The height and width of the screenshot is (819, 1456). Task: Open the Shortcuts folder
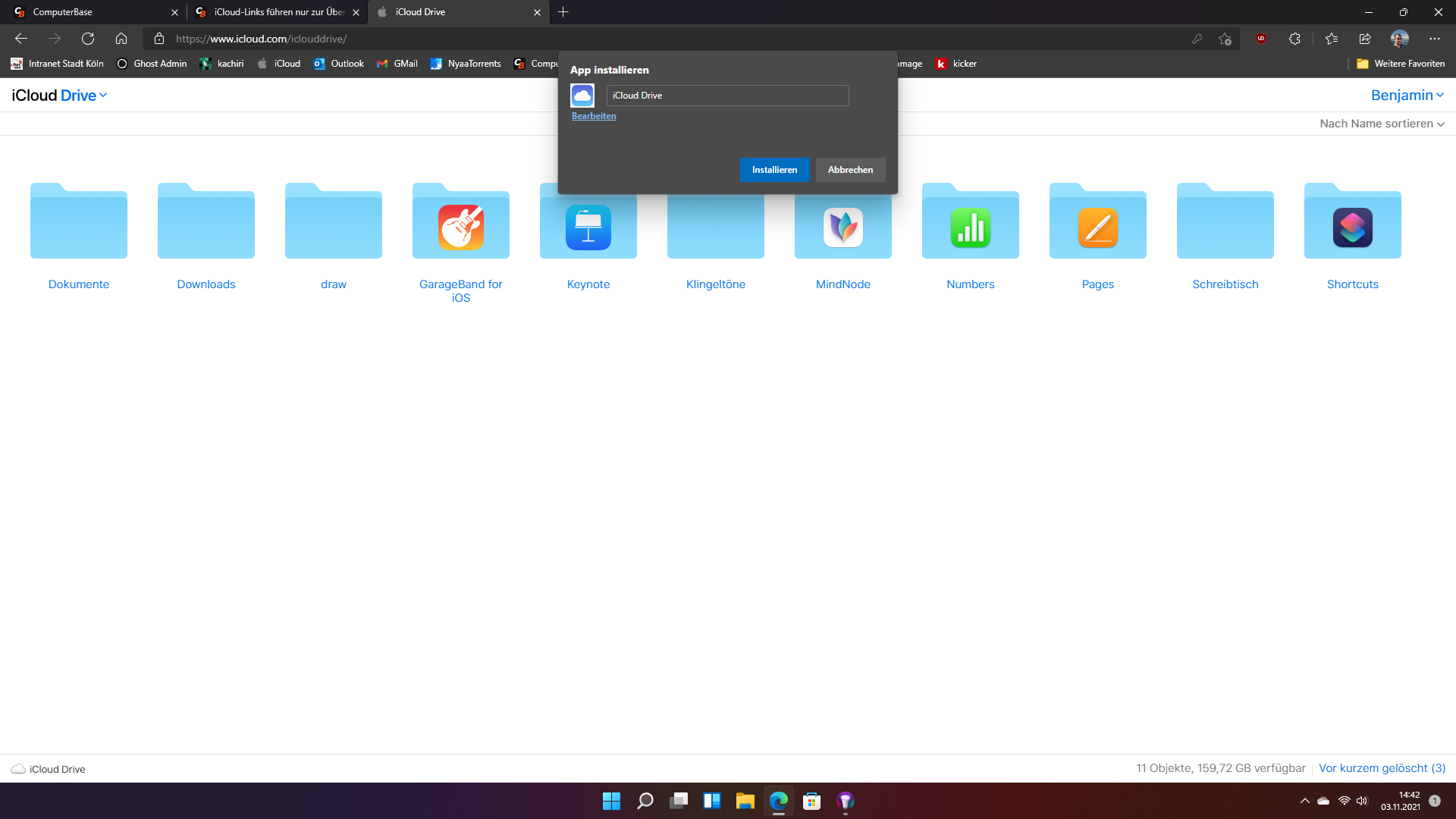point(1353,227)
